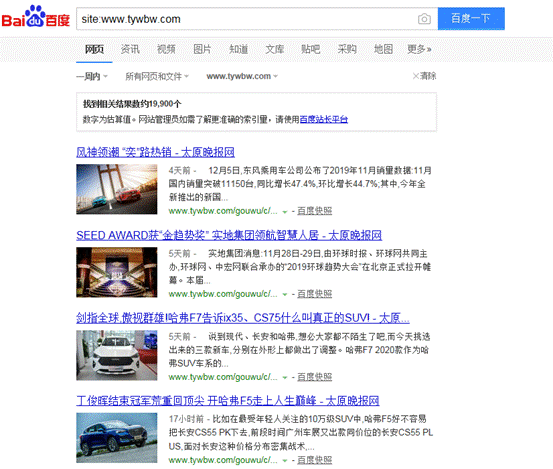Viewport: 553px width, 469px height.
Task: Click the 17小时前 snippet about 10万级SUV
Action: point(301,433)
